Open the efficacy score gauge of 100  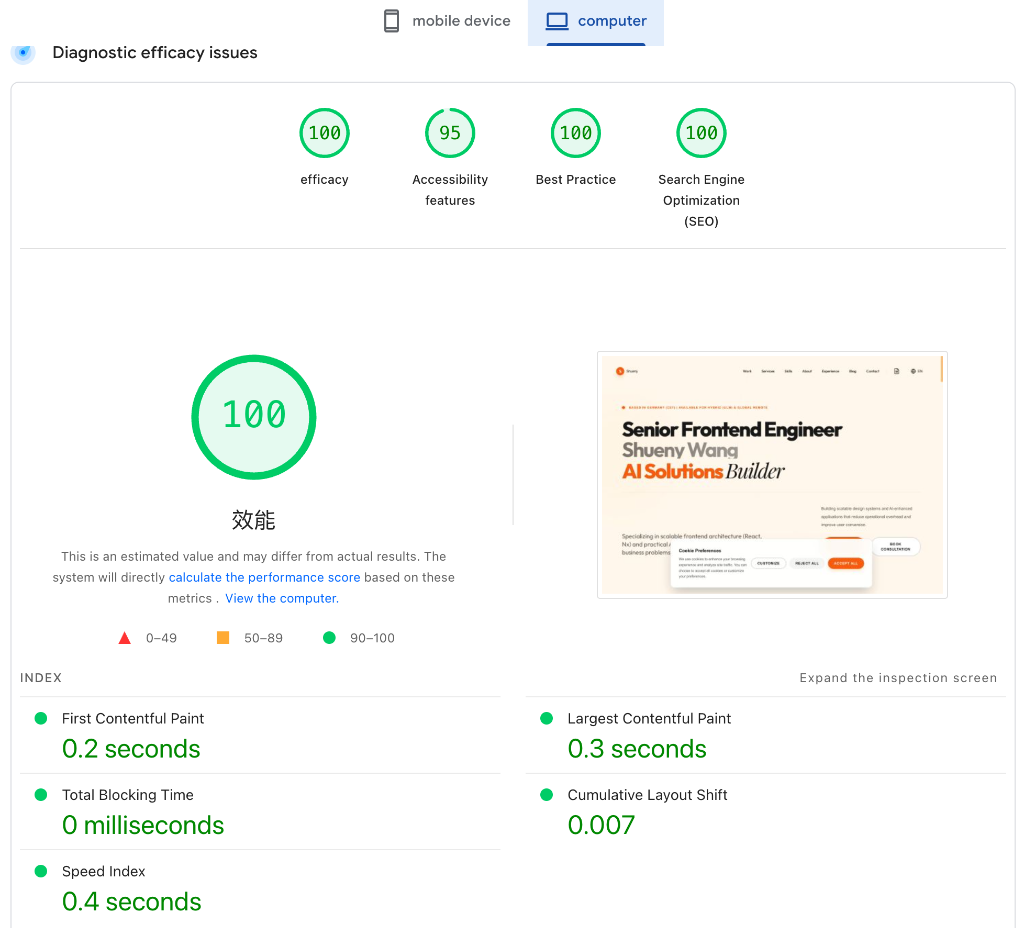point(324,133)
